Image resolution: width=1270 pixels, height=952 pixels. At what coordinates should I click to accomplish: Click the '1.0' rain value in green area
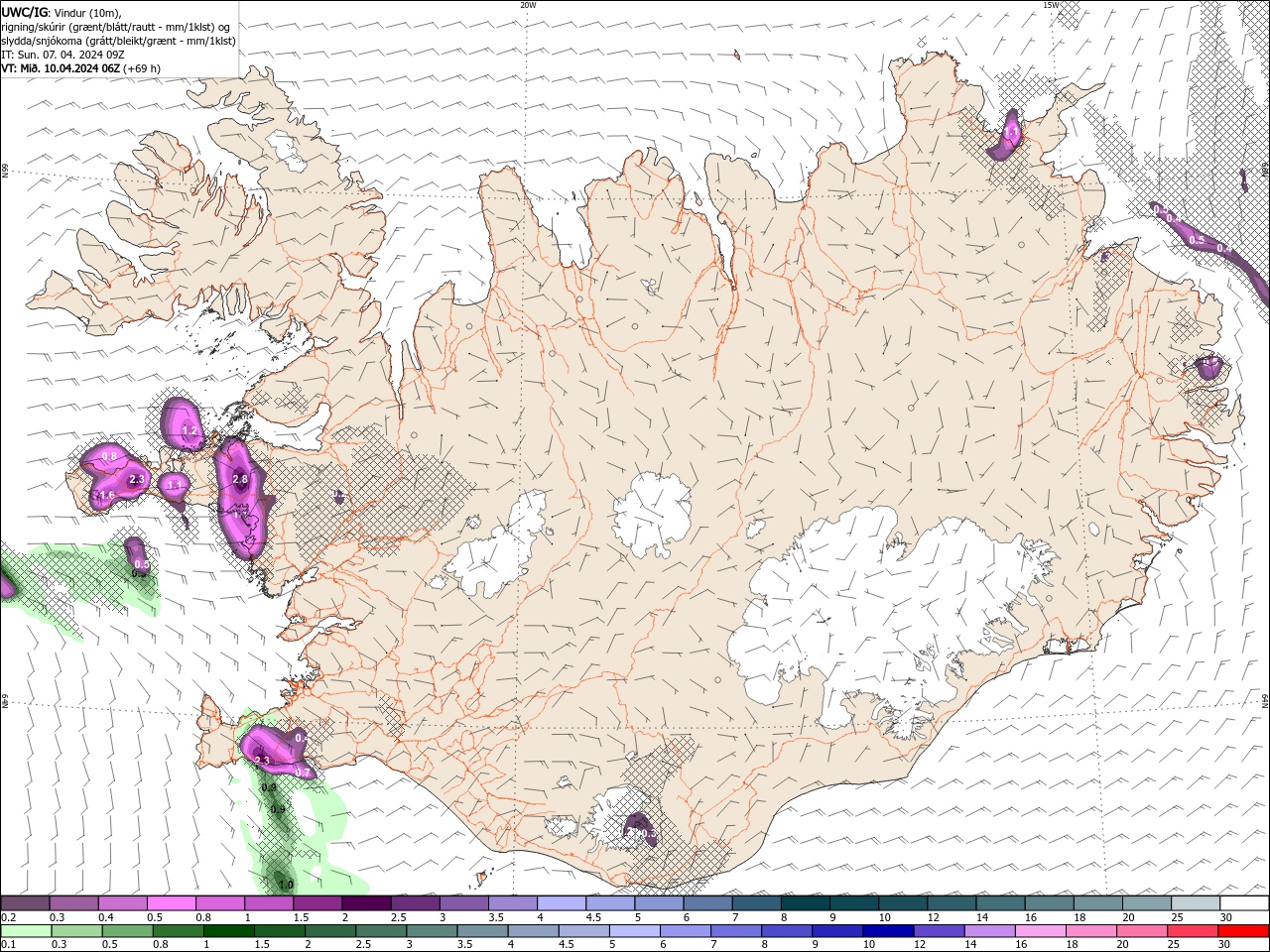tap(286, 885)
